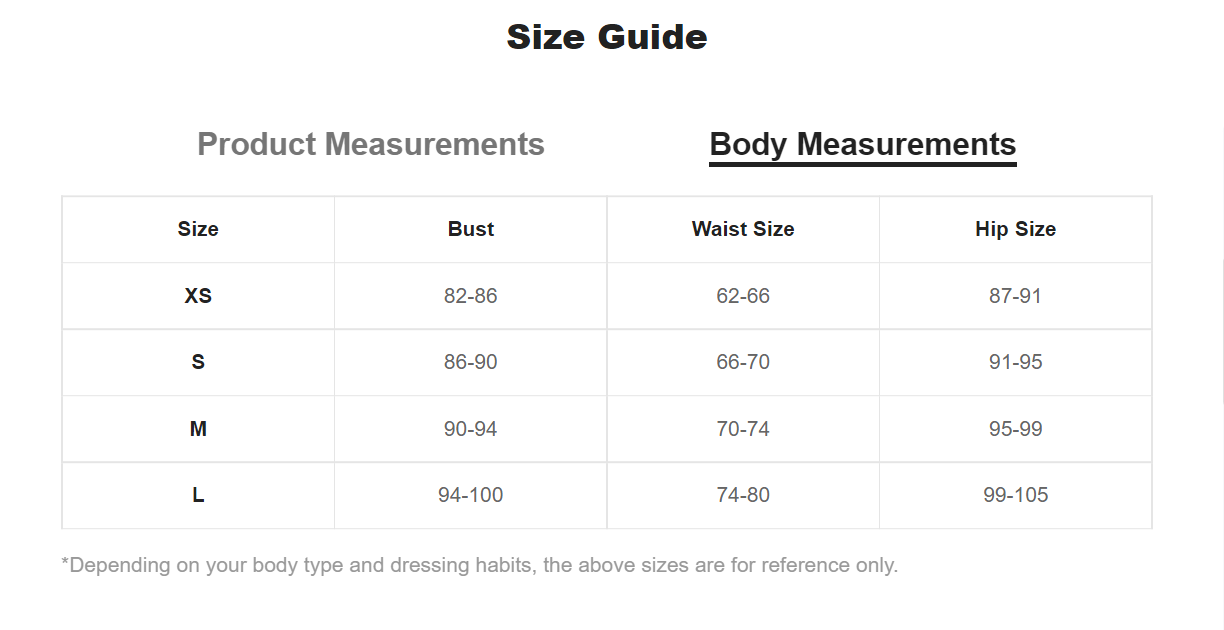Switch to the Product Measurements tab

371,144
